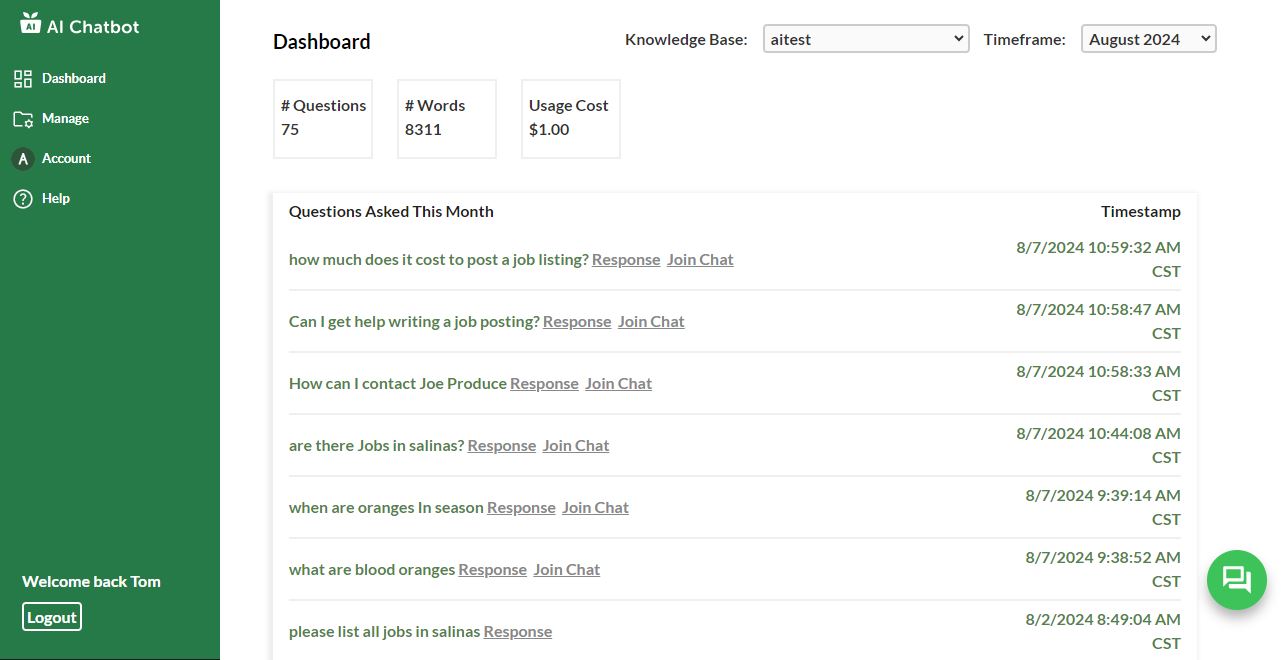Click the Account avatar icon
The height and width of the screenshot is (660, 1281).
click(x=23, y=159)
